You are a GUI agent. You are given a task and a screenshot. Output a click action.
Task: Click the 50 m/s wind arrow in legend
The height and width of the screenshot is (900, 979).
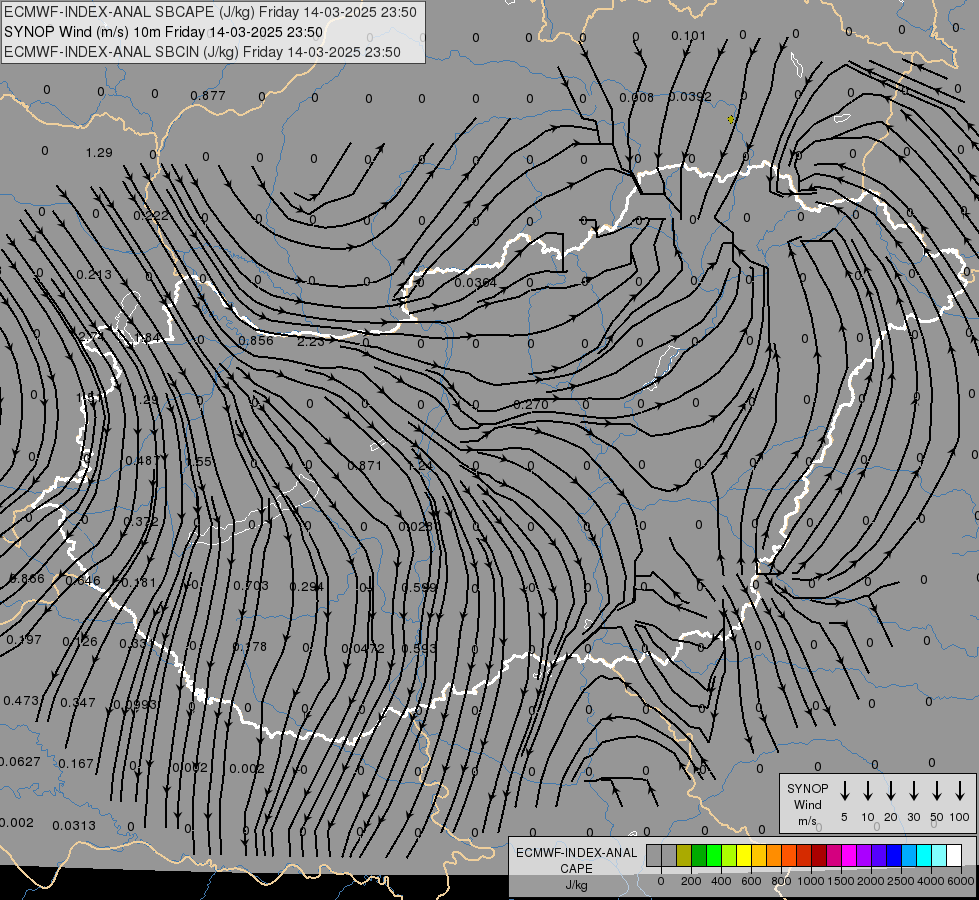pos(937,791)
